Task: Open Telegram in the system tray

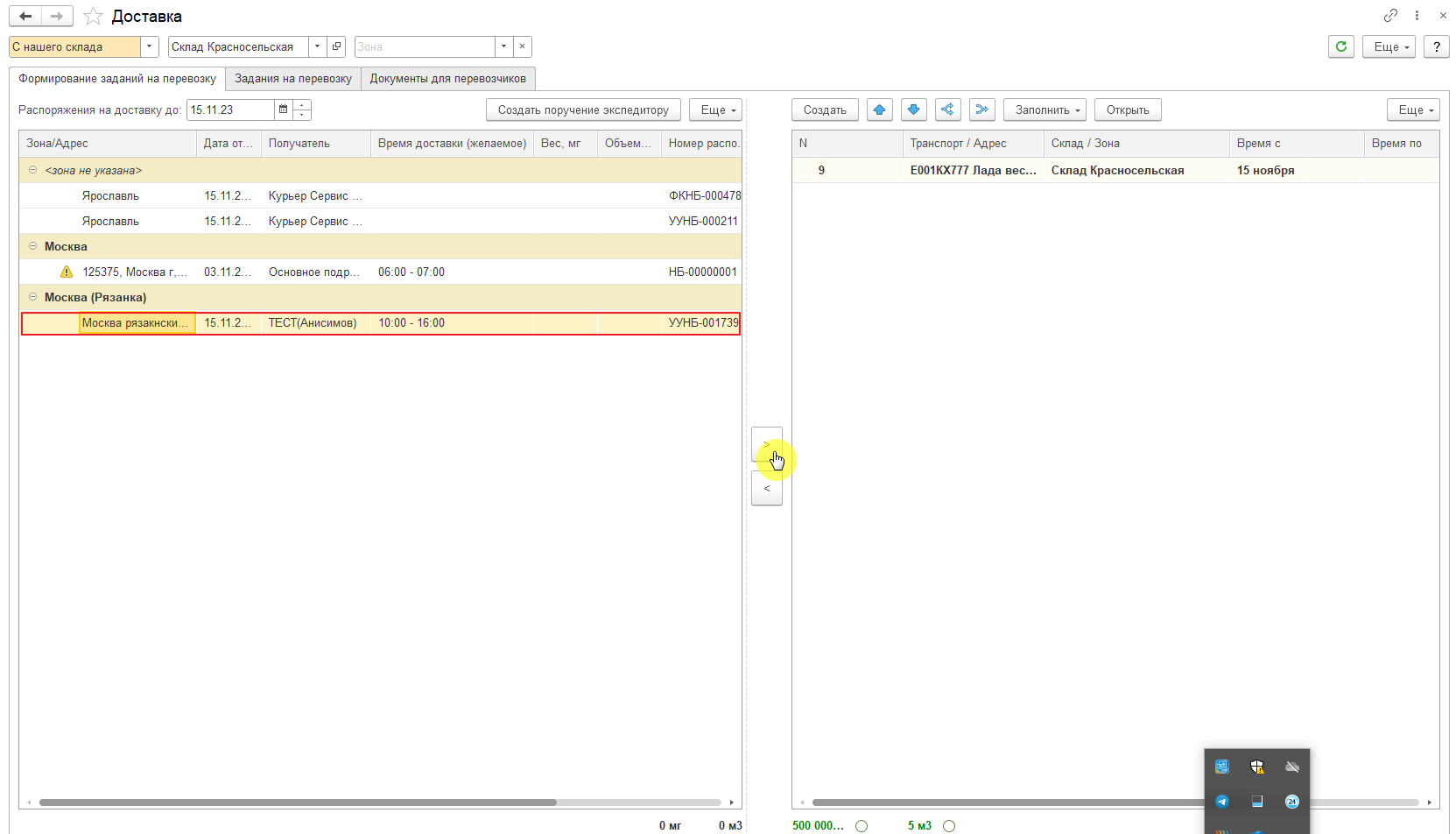Action: pos(1222,801)
